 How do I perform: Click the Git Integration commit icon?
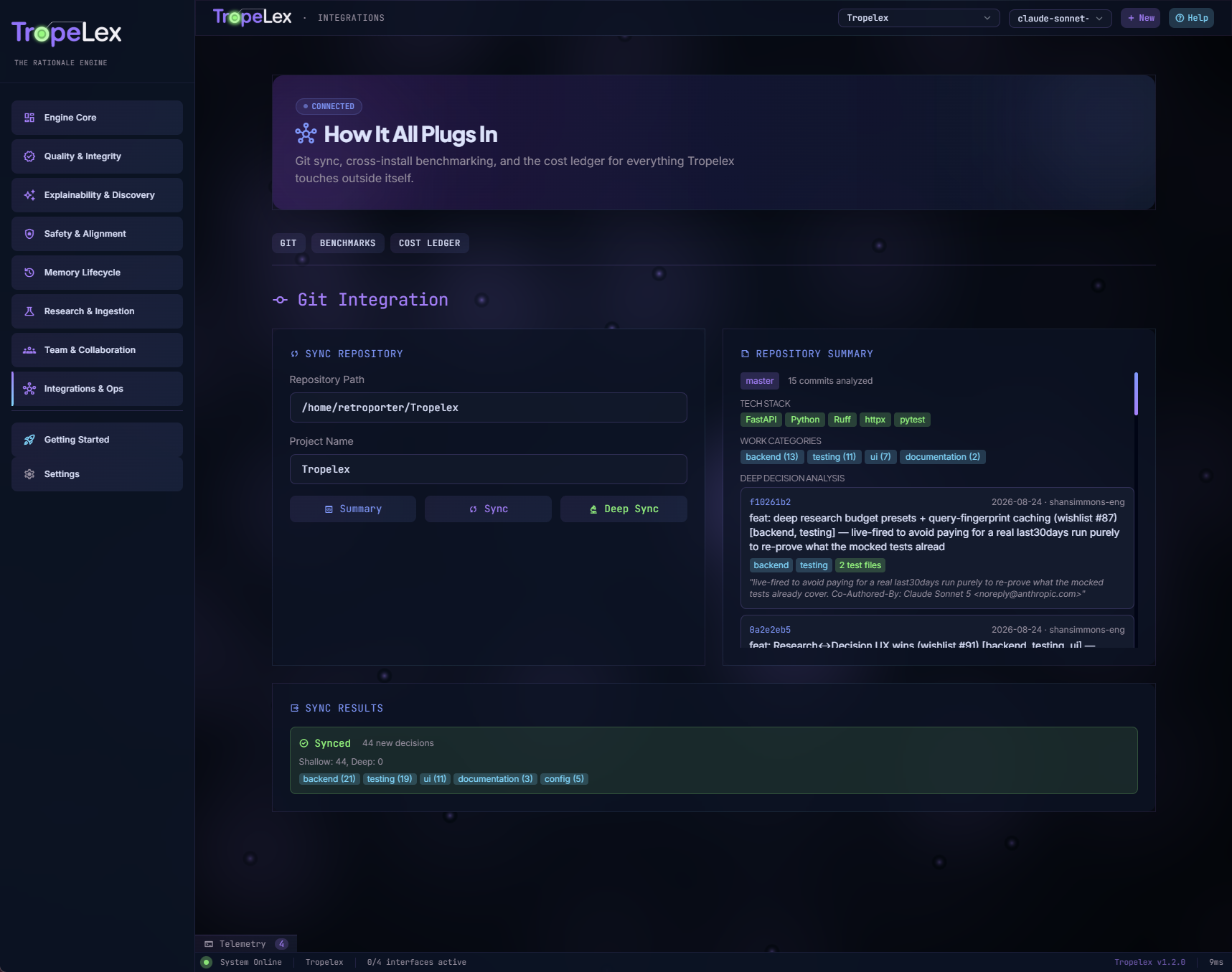pos(281,300)
